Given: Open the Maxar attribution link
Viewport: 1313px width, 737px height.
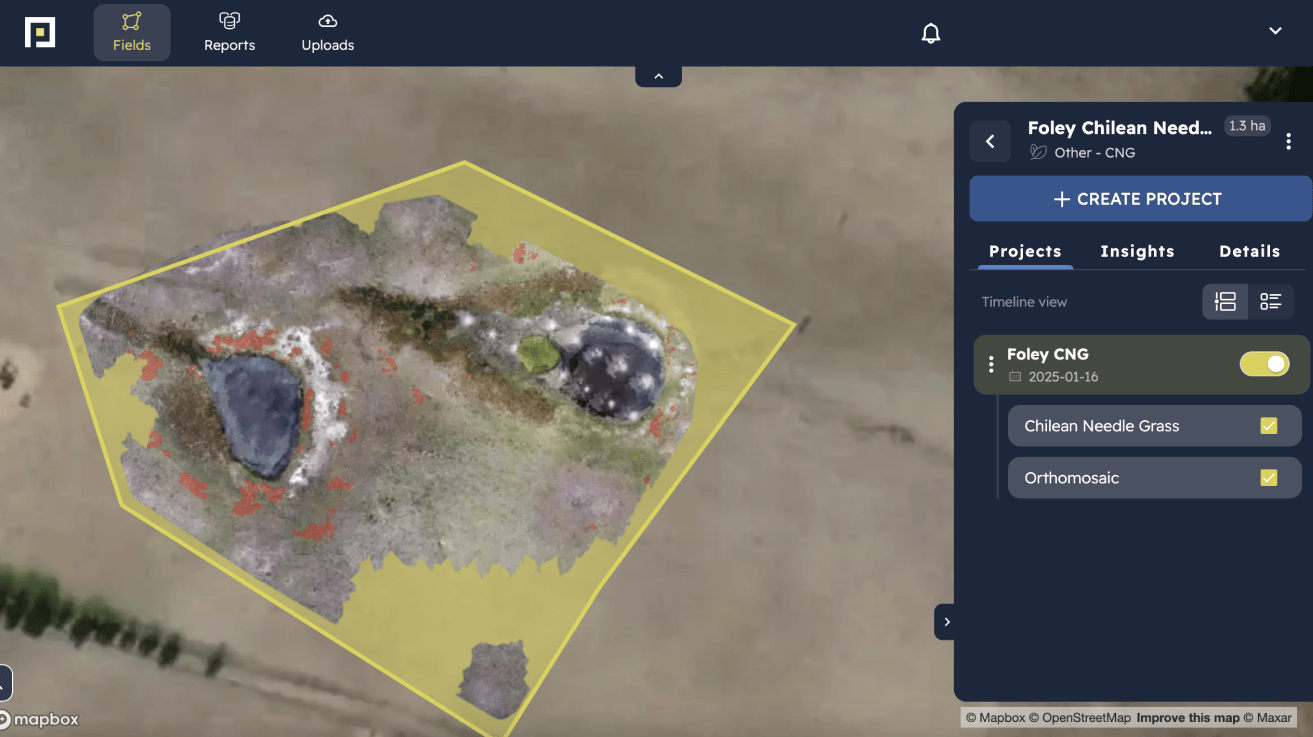Looking at the screenshot, I should [x=1268, y=718].
